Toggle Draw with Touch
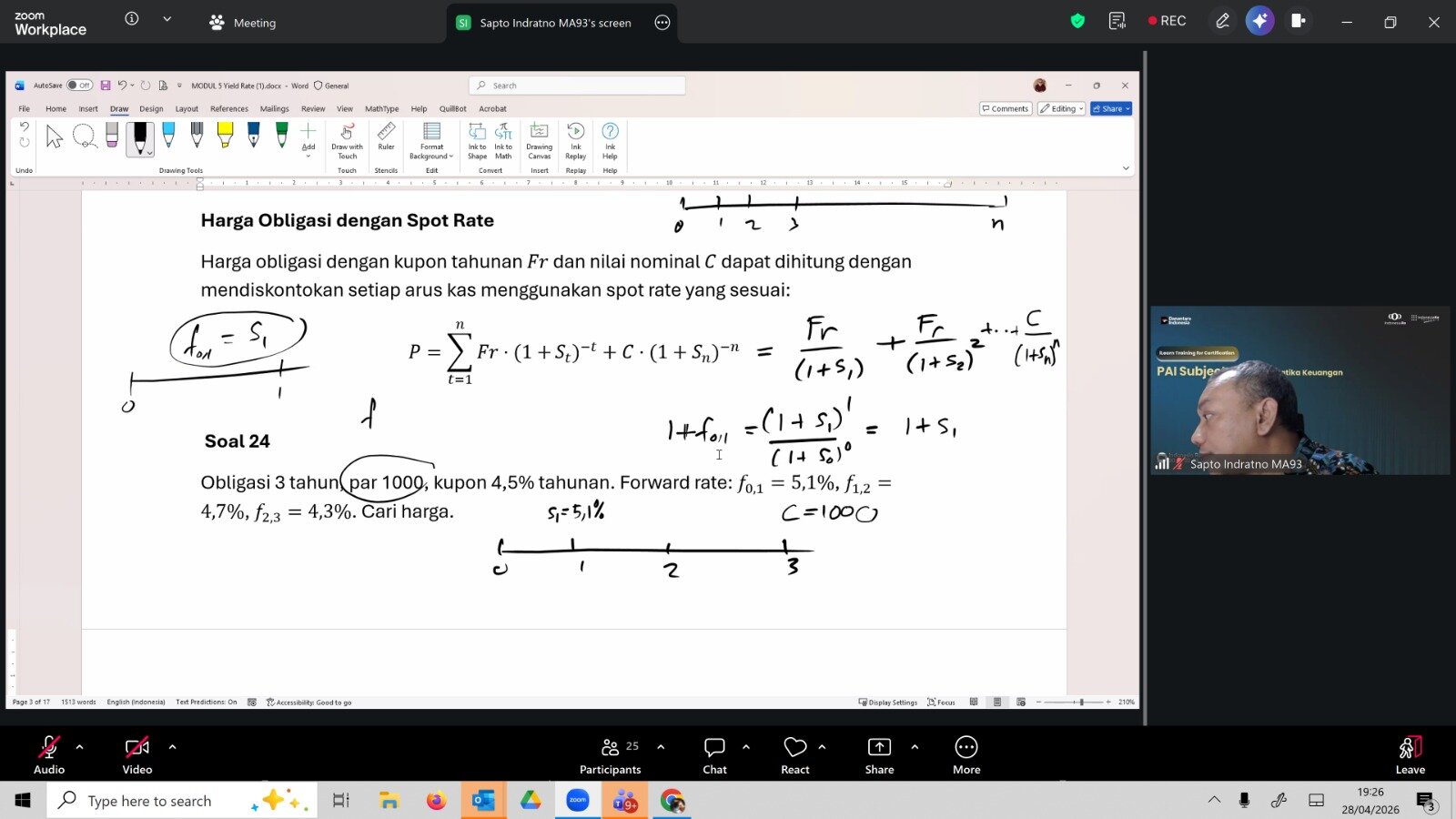1456x819 pixels. click(x=347, y=141)
